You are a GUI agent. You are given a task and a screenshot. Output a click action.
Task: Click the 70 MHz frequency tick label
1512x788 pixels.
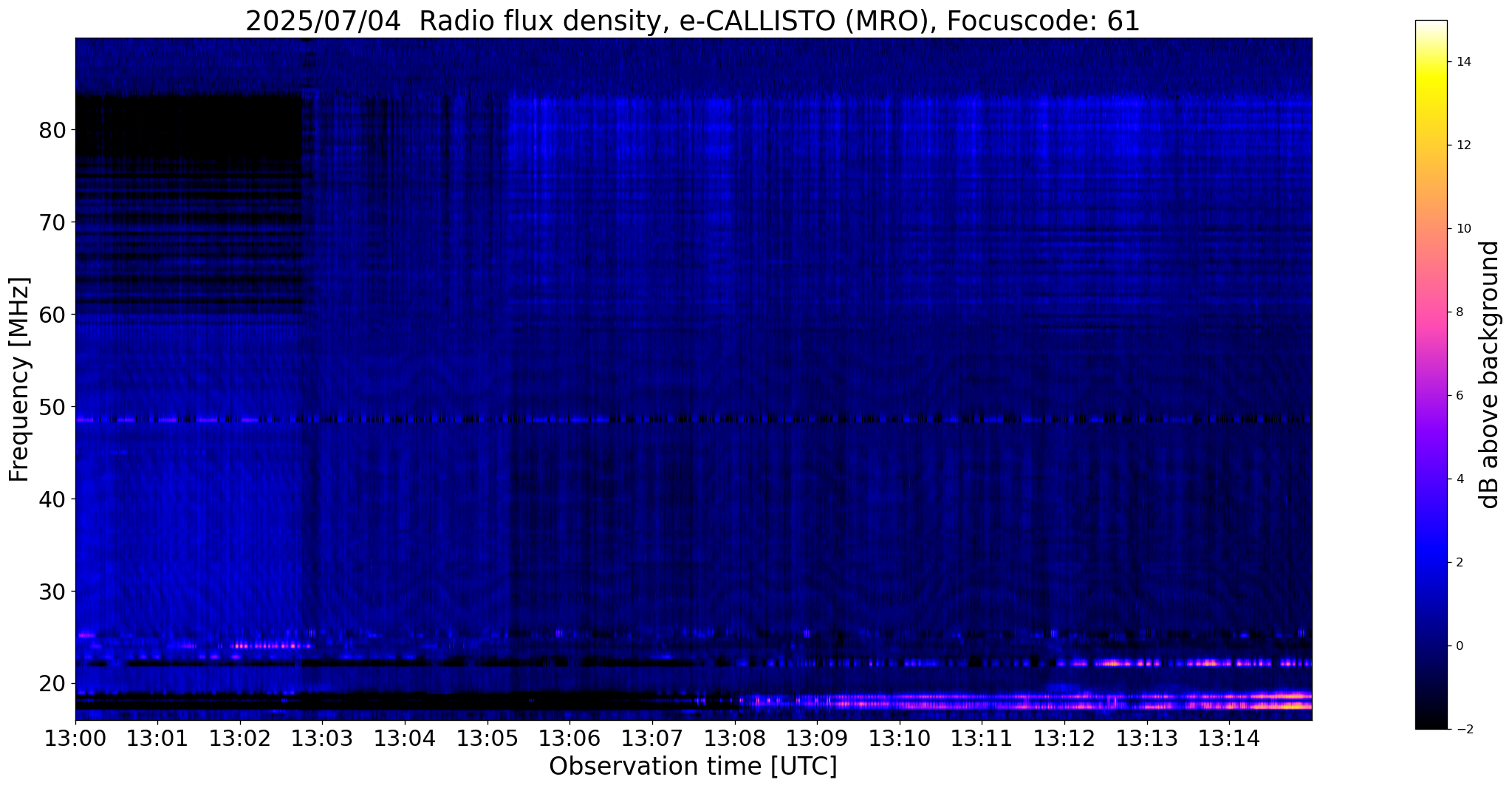tap(52, 223)
